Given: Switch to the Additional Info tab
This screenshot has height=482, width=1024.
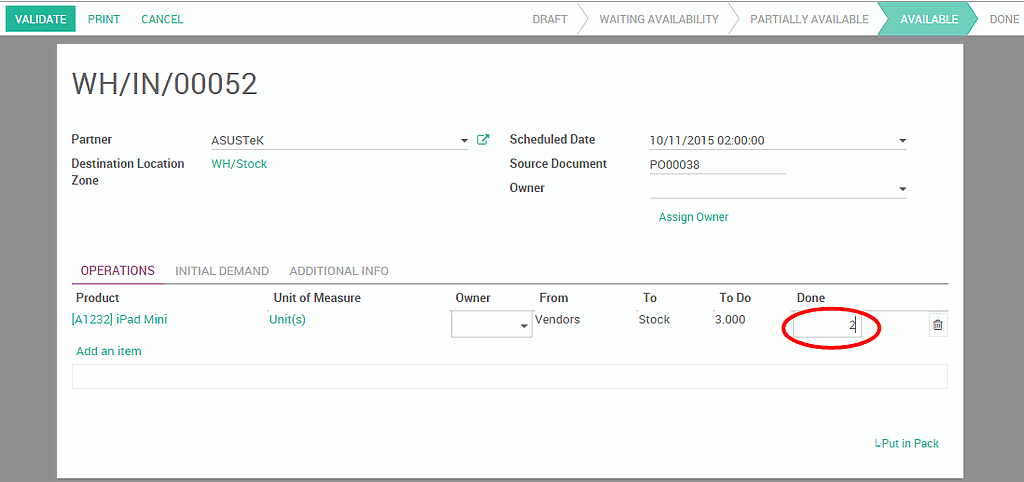Looking at the screenshot, I should [x=339, y=271].
